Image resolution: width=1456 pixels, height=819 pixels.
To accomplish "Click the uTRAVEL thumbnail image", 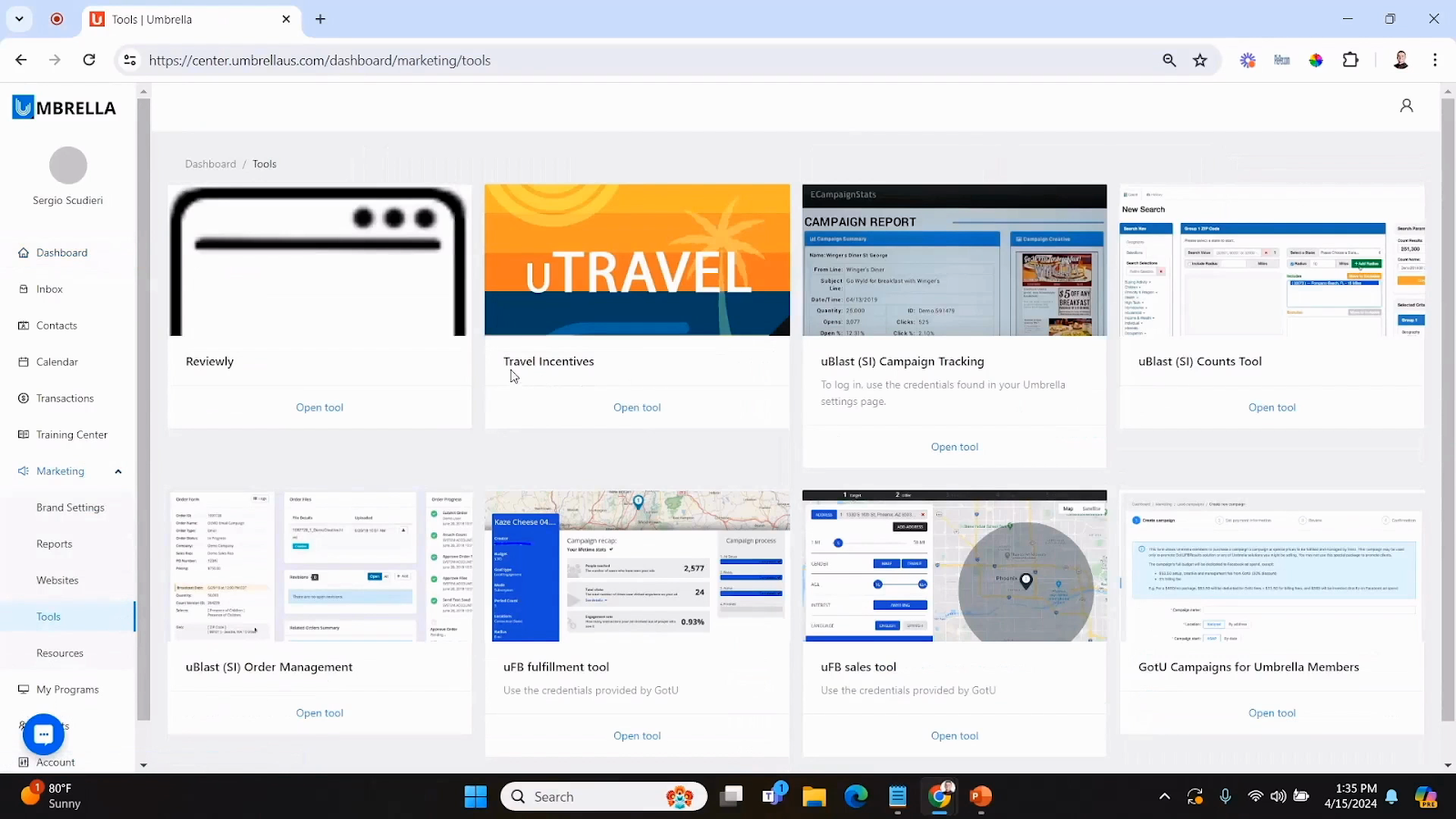I will (x=637, y=260).
